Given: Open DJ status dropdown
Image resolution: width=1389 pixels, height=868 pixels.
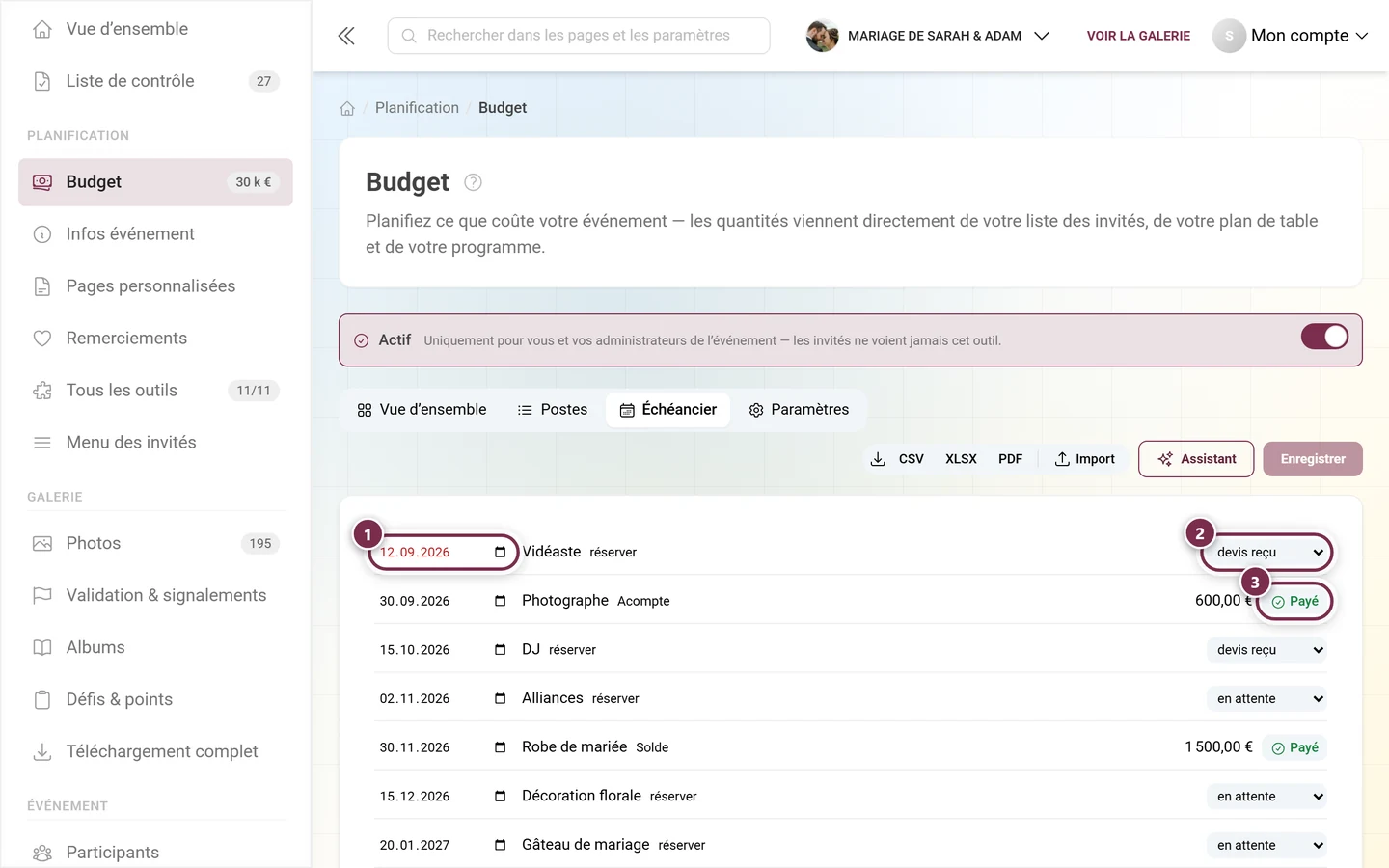Looking at the screenshot, I should point(1267,650).
